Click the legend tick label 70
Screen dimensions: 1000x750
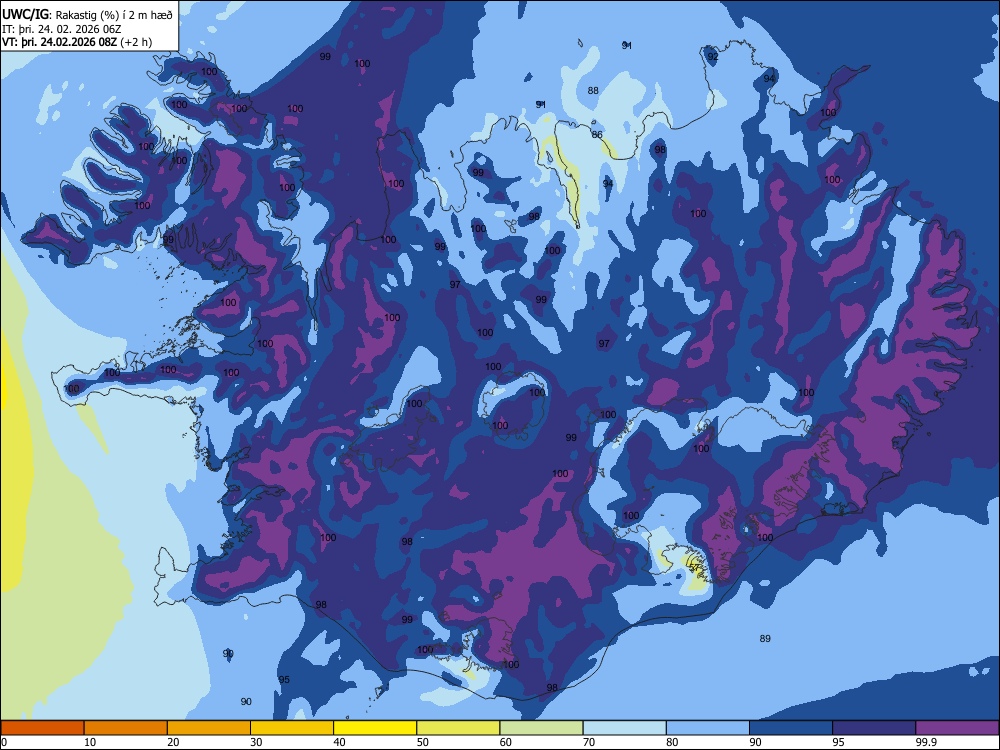589,742
